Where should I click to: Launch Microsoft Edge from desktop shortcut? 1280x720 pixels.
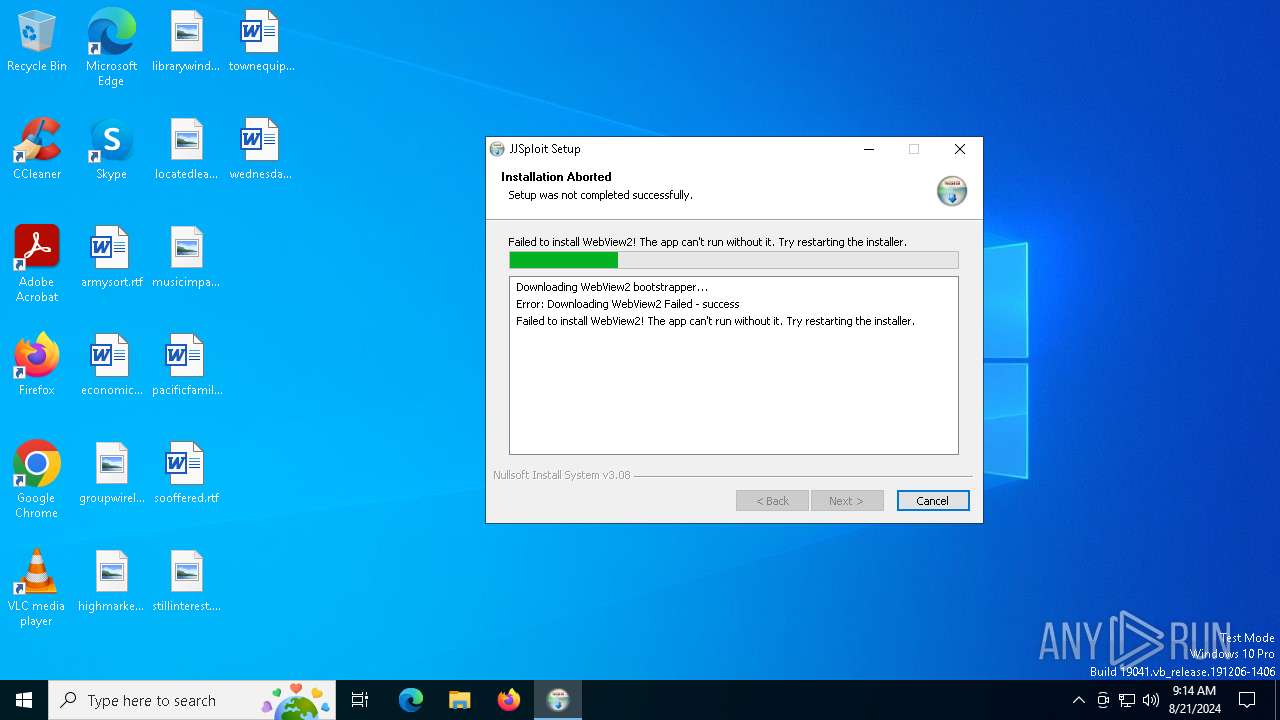(x=111, y=48)
